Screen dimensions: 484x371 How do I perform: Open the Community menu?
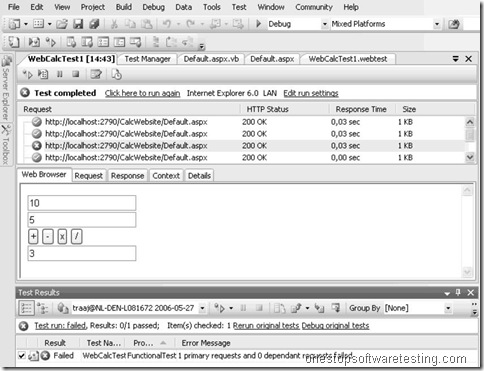(314, 7)
